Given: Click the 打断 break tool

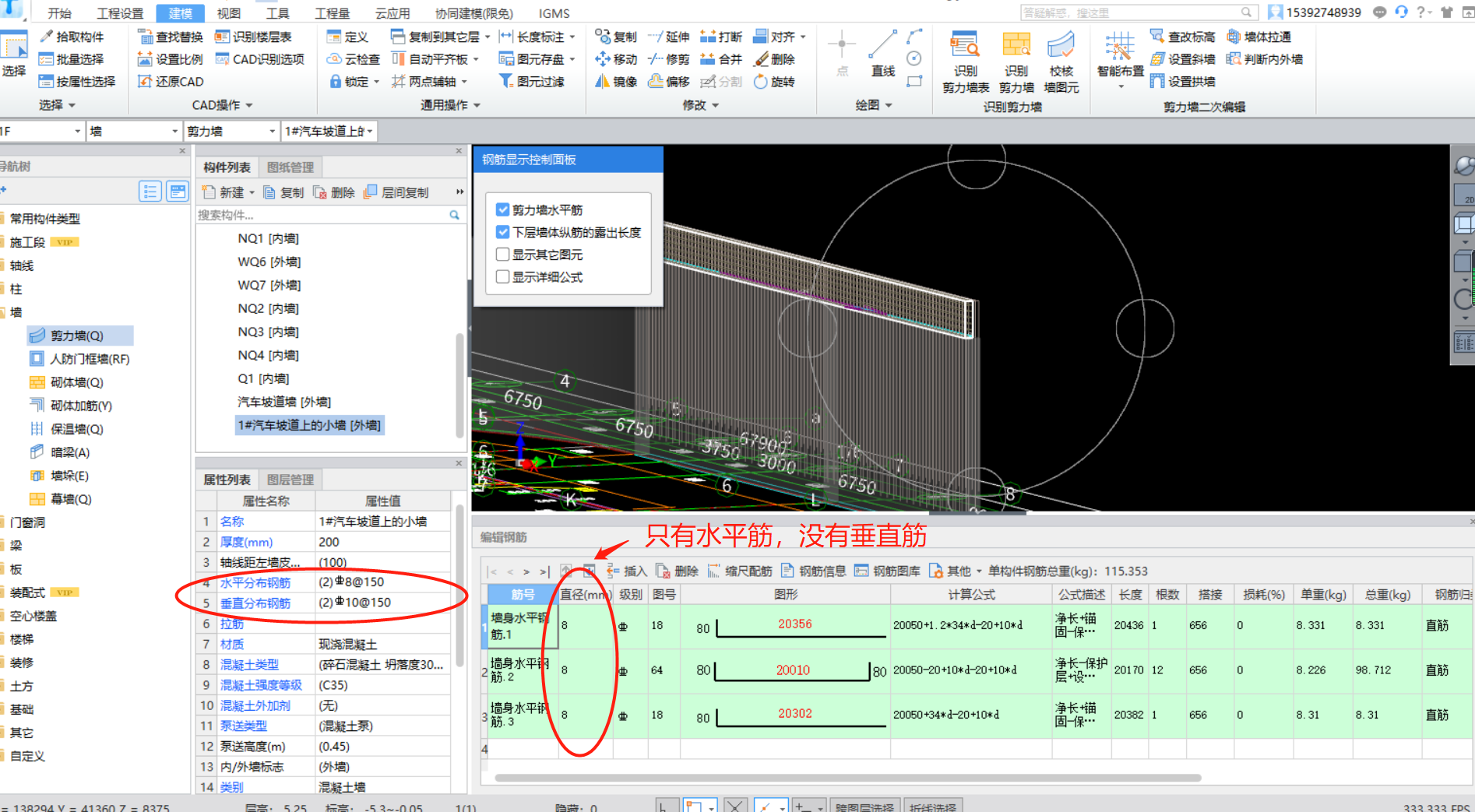Looking at the screenshot, I should 721,37.
